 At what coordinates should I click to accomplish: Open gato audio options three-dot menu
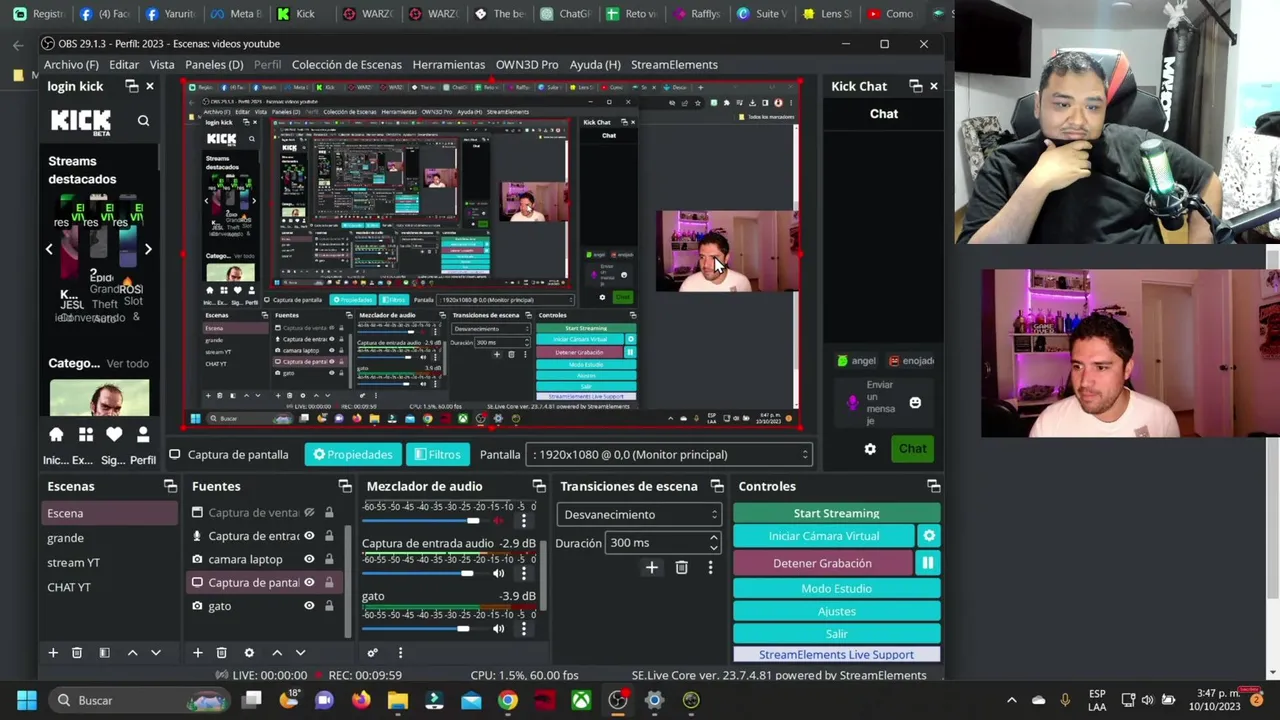523,629
